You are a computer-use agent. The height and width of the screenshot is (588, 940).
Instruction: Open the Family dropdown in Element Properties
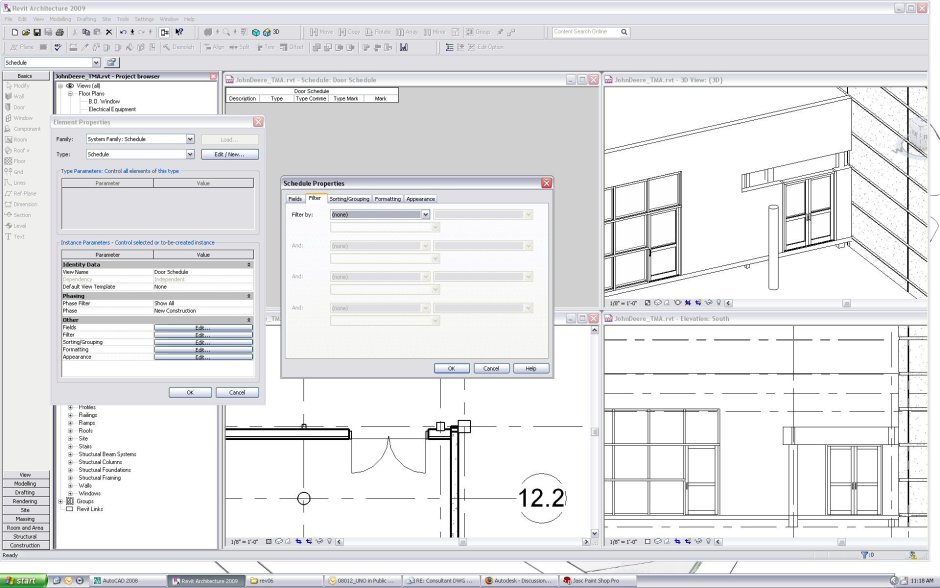(189, 139)
